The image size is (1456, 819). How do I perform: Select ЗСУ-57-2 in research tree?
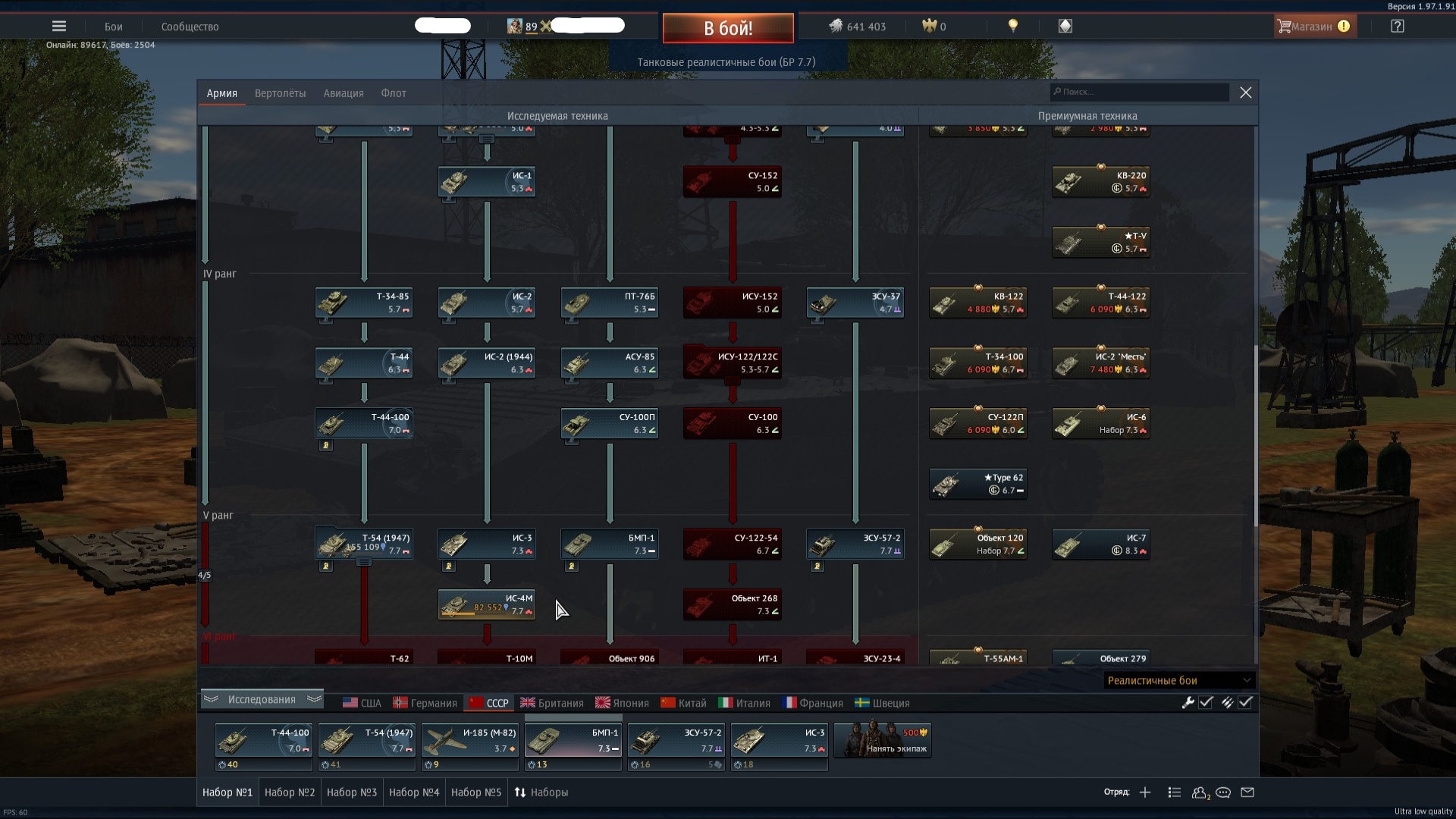tap(855, 544)
